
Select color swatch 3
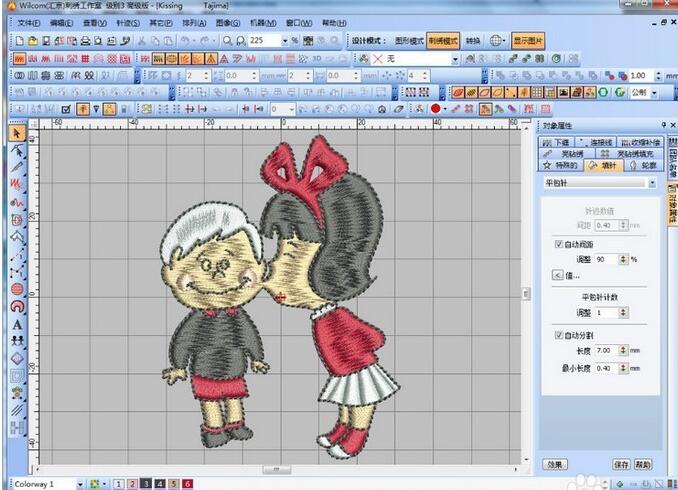[146, 484]
